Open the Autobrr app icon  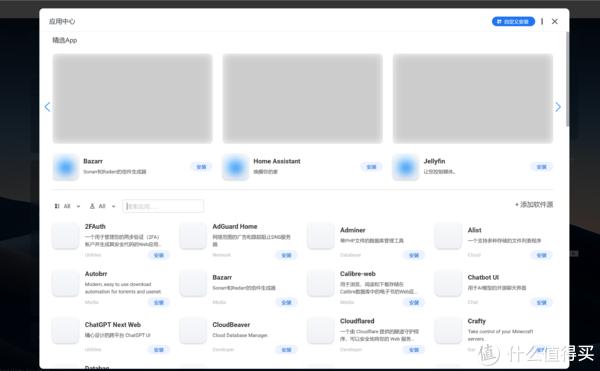click(65, 283)
